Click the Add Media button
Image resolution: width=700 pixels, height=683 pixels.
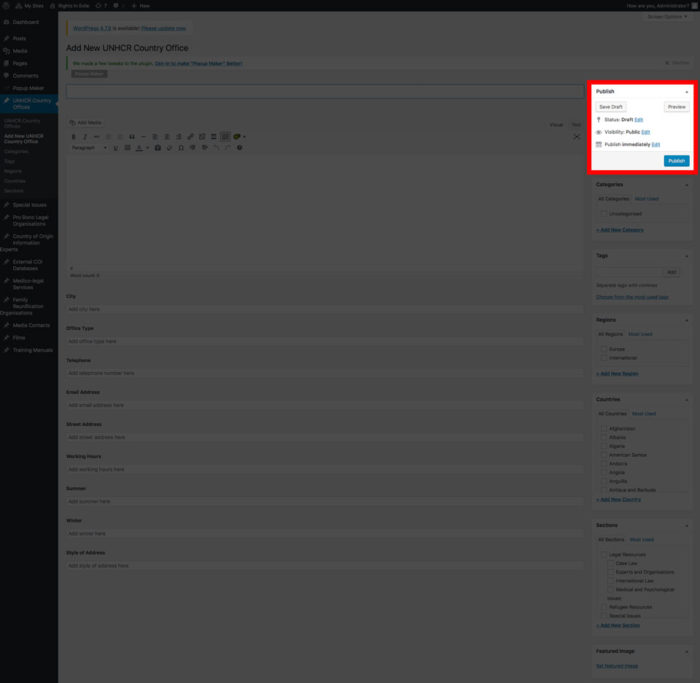tap(86, 123)
